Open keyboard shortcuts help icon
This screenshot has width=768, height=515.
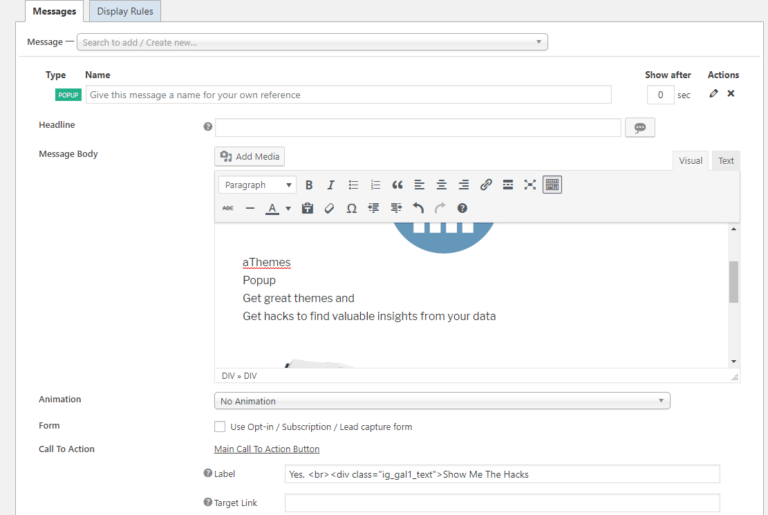click(462, 208)
